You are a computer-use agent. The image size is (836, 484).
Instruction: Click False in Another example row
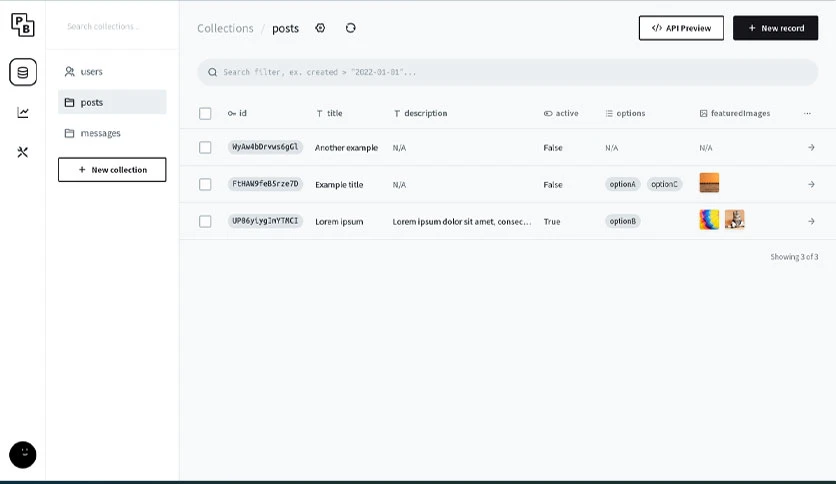pos(553,148)
